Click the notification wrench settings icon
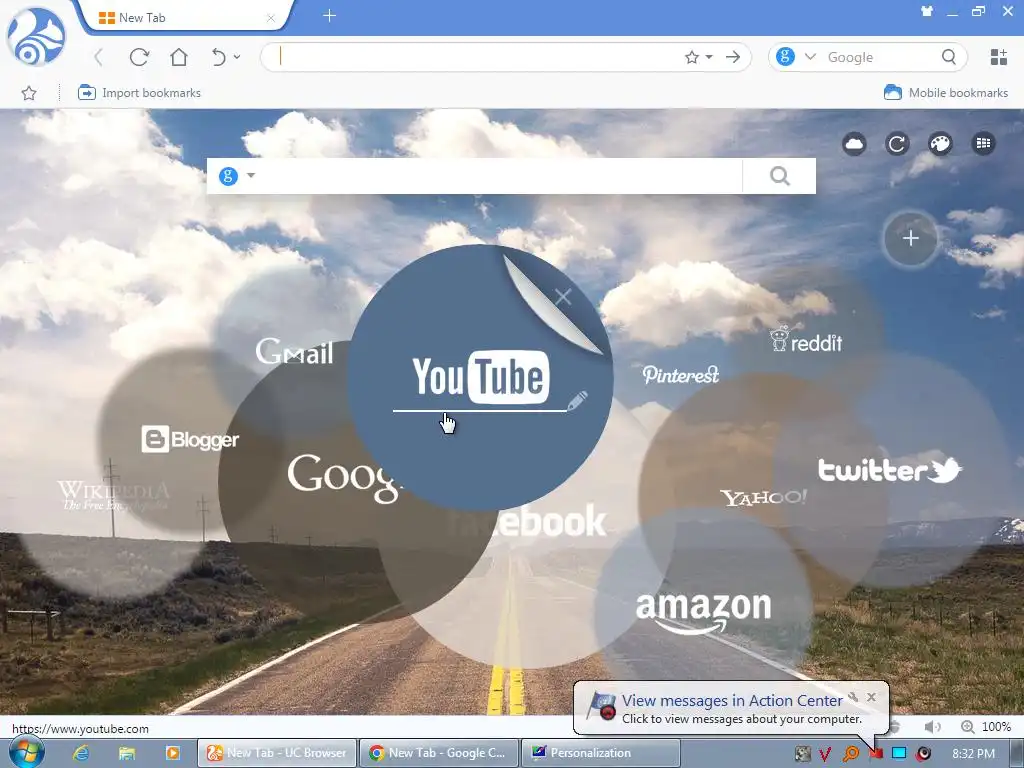Viewport: 1024px width, 768px height. (x=853, y=697)
